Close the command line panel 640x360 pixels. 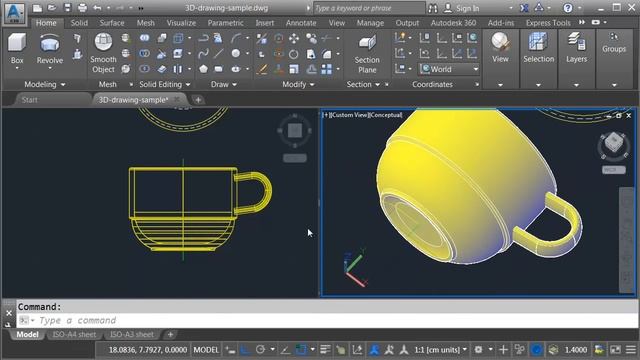click(9, 313)
